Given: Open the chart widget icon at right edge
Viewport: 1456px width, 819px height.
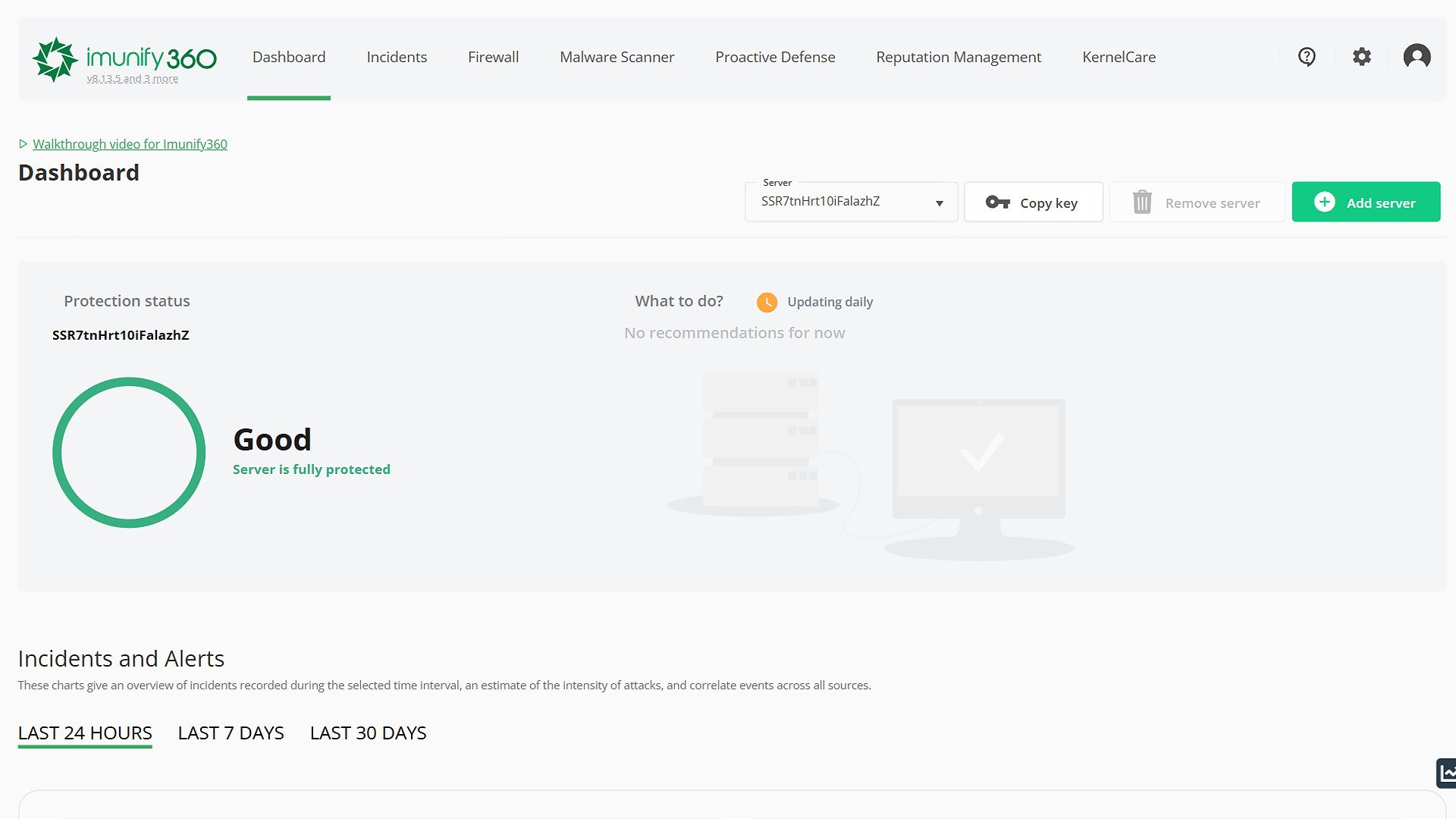Looking at the screenshot, I should point(1446,773).
